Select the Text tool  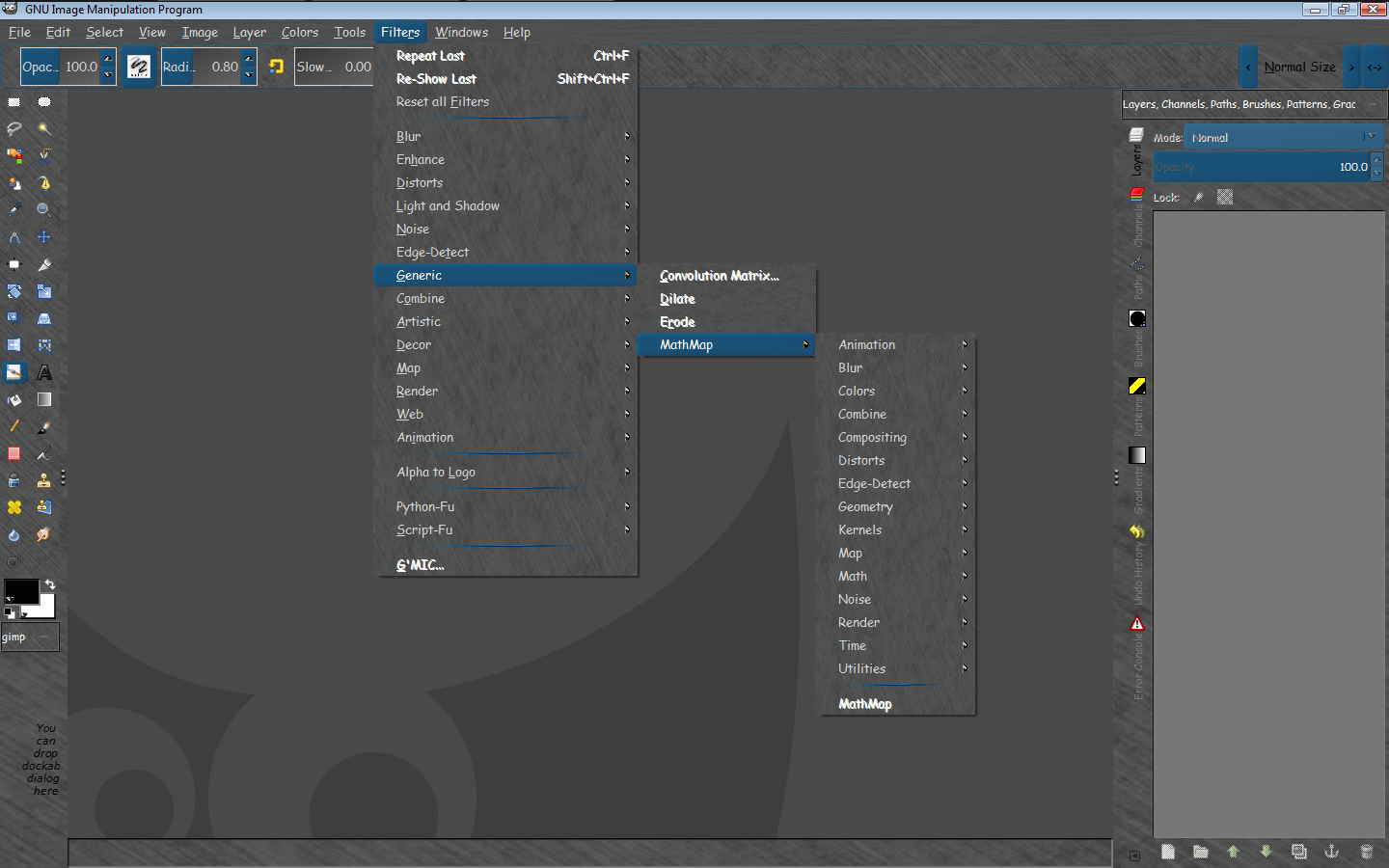44,372
